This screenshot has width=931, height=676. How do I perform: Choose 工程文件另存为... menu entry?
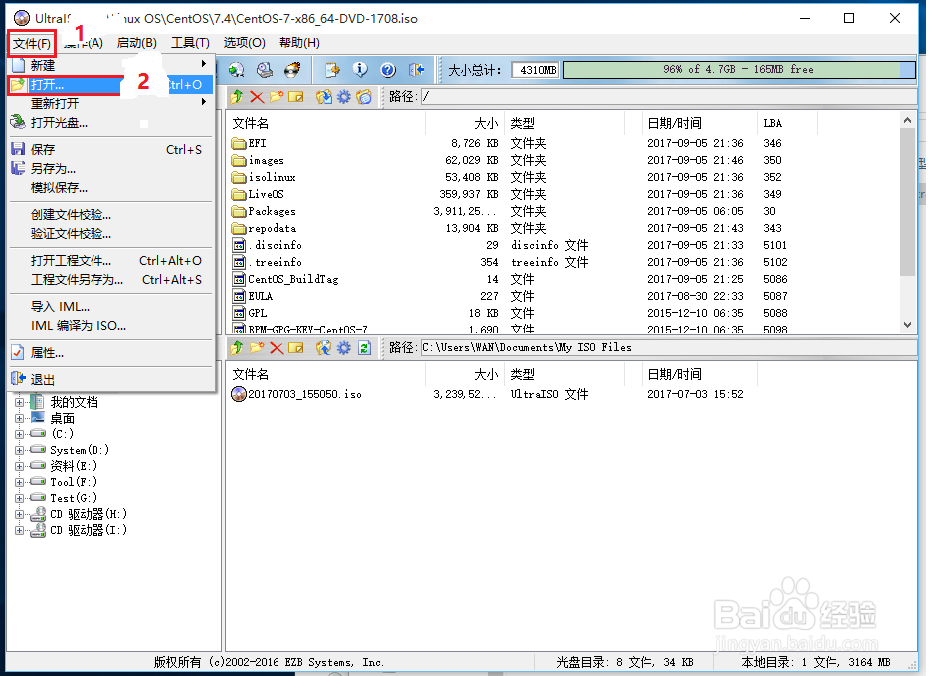[110, 280]
